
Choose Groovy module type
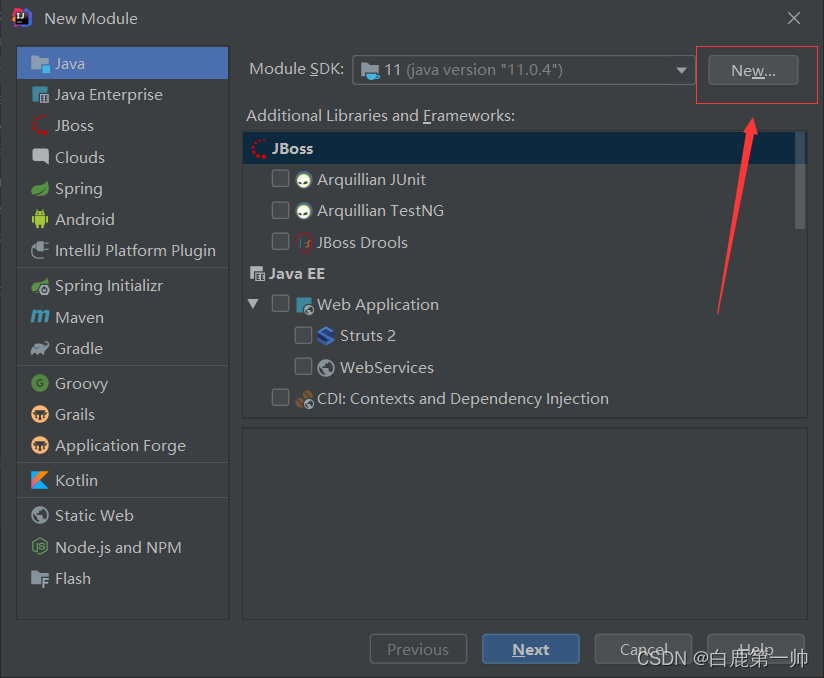point(122,384)
